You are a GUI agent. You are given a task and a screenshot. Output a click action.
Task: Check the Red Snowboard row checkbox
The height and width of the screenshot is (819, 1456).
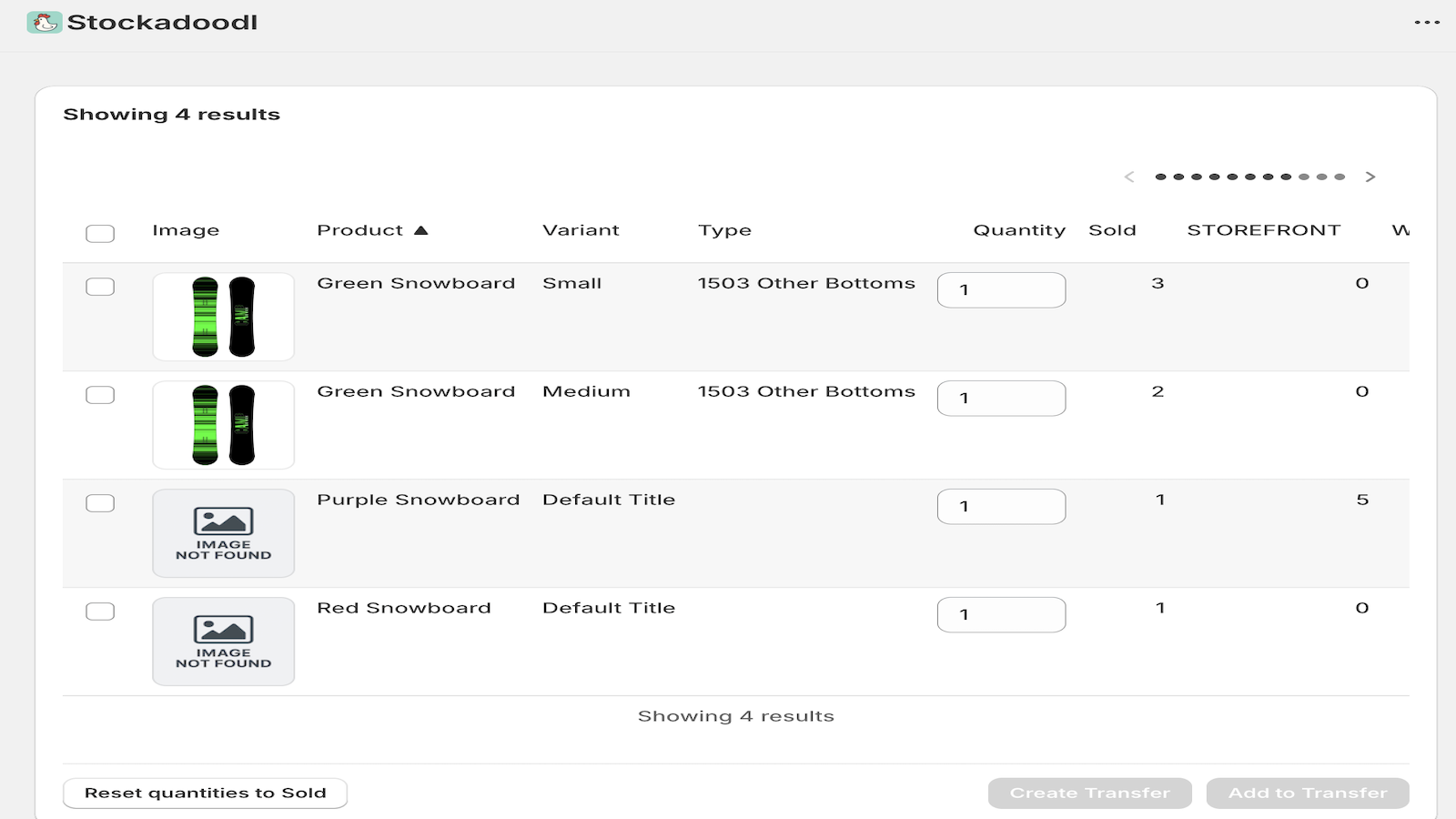[x=100, y=610]
